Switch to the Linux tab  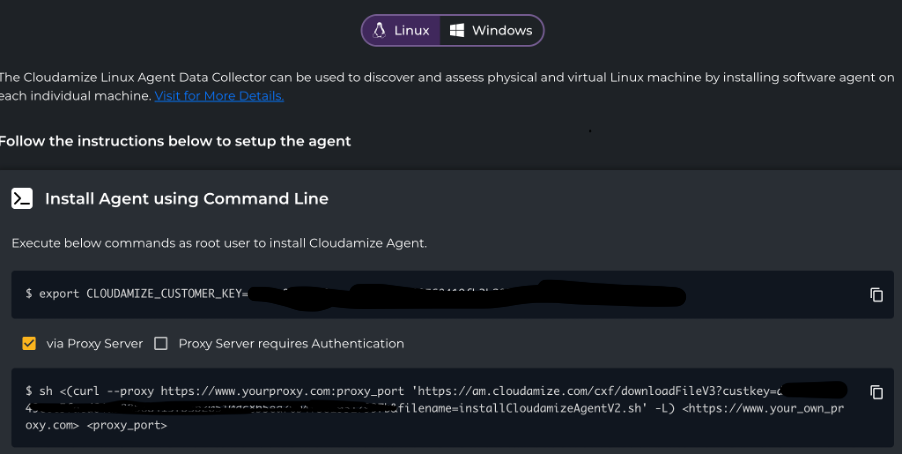(402, 30)
